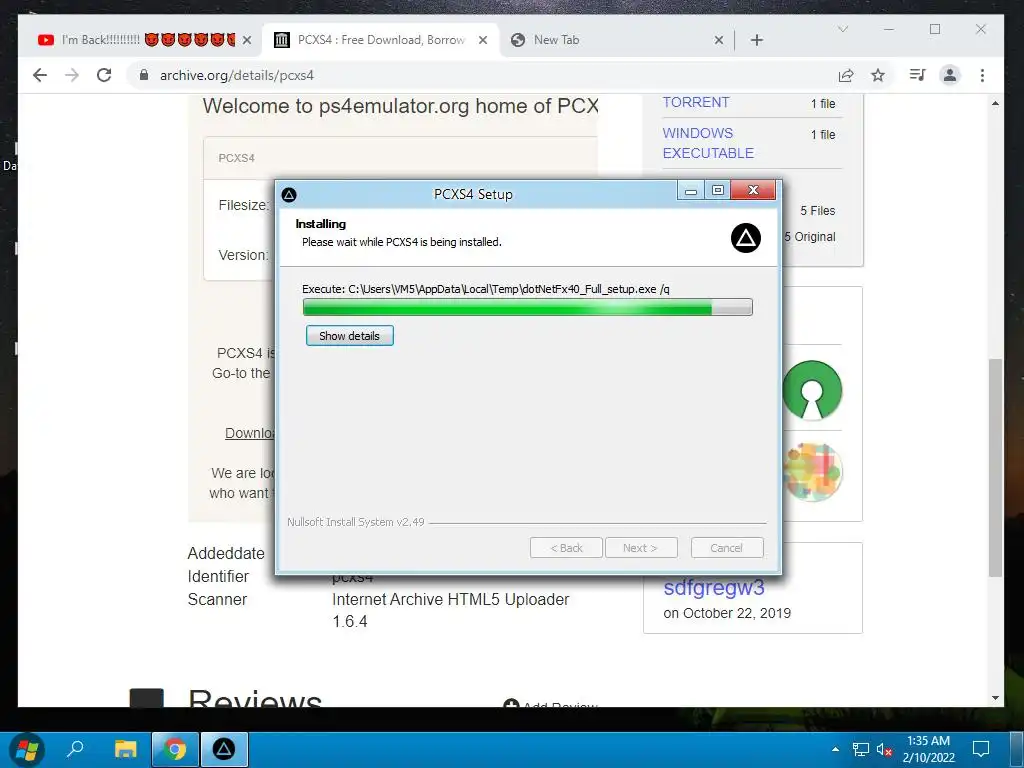Go back using the browser back arrow
This screenshot has height=768, width=1024.
coord(40,75)
